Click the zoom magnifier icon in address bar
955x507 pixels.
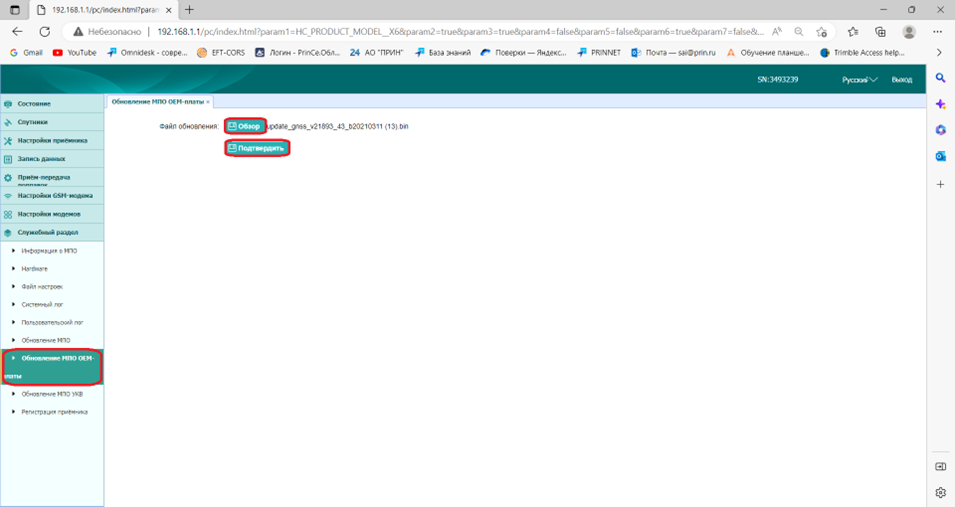pyautogui.click(x=798, y=32)
